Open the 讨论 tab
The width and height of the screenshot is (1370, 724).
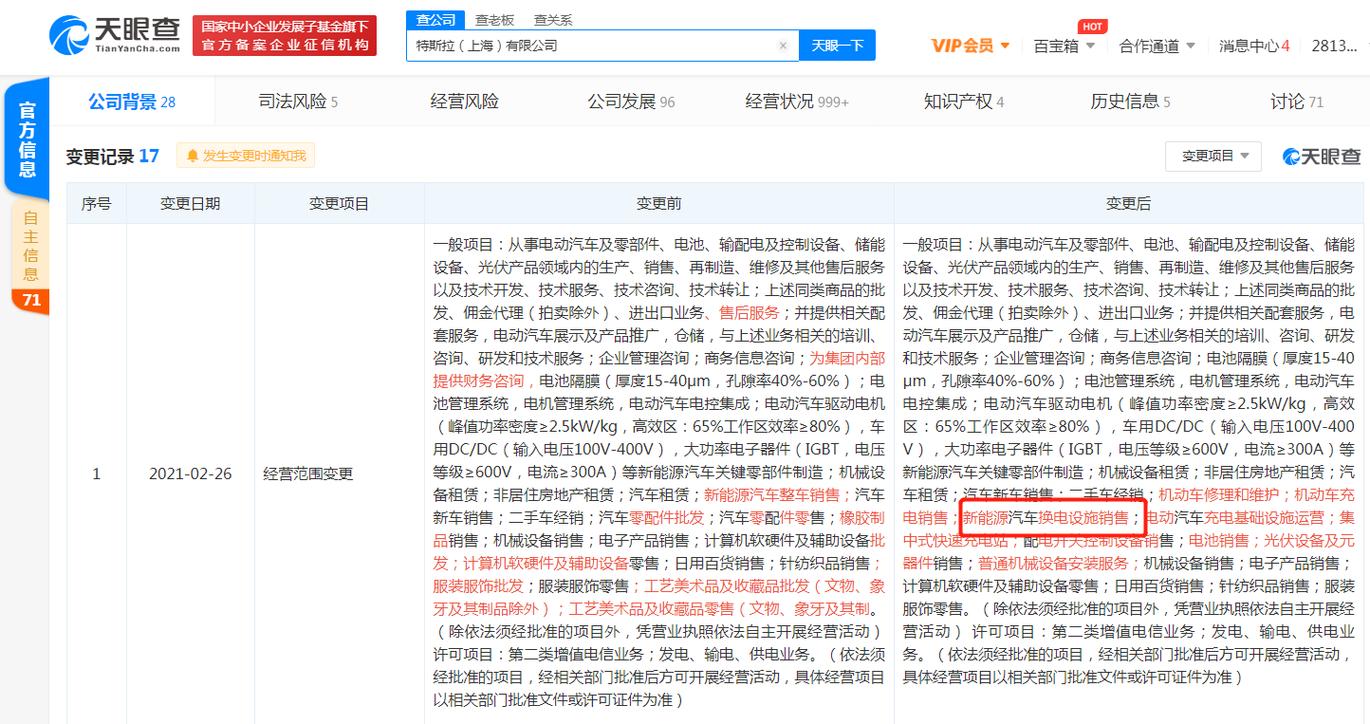point(1297,101)
